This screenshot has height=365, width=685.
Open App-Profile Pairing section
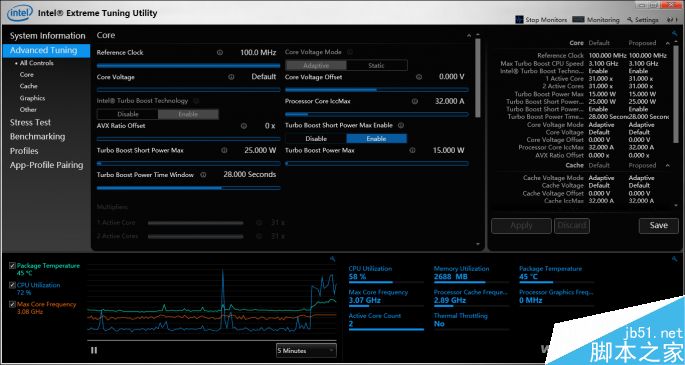point(47,165)
